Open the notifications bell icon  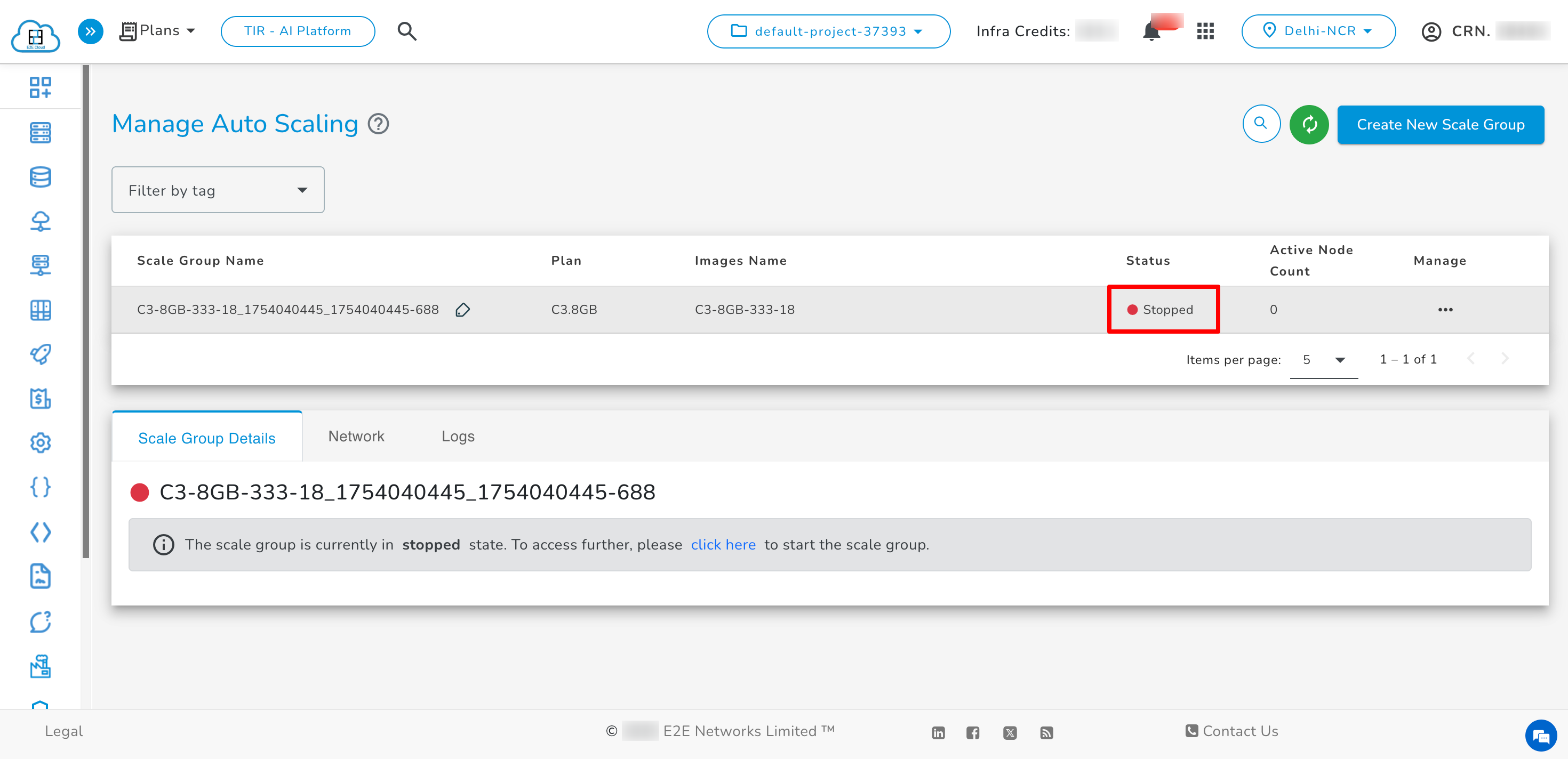click(x=1151, y=31)
